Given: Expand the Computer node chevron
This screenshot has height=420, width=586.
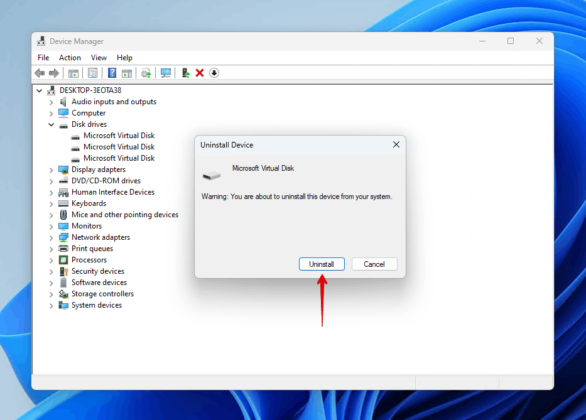Looking at the screenshot, I should coord(51,113).
